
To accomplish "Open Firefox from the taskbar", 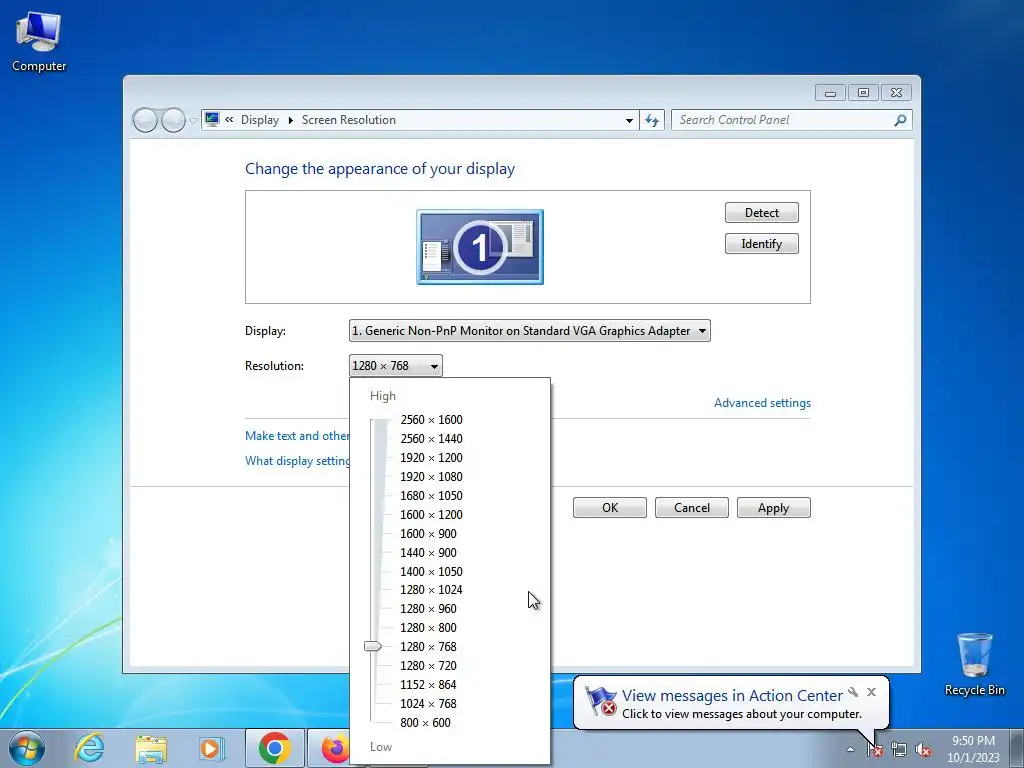I will [335, 748].
